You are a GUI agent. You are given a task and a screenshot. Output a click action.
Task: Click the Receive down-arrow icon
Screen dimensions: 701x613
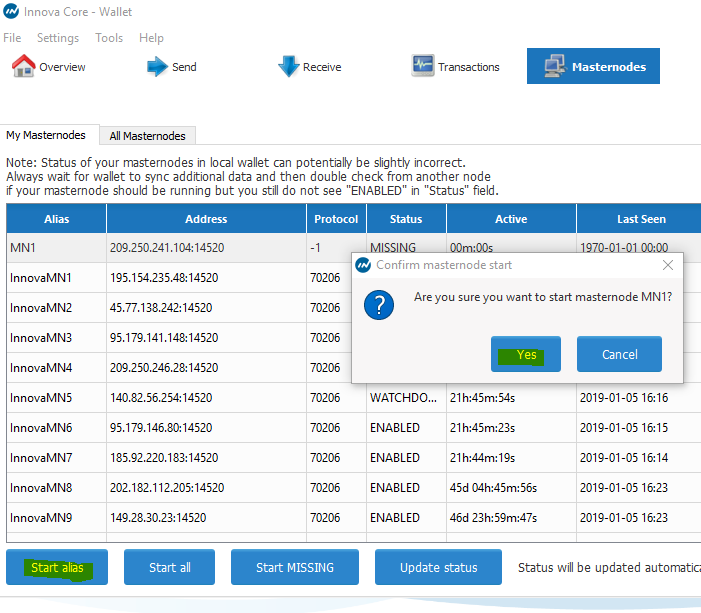[289, 67]
